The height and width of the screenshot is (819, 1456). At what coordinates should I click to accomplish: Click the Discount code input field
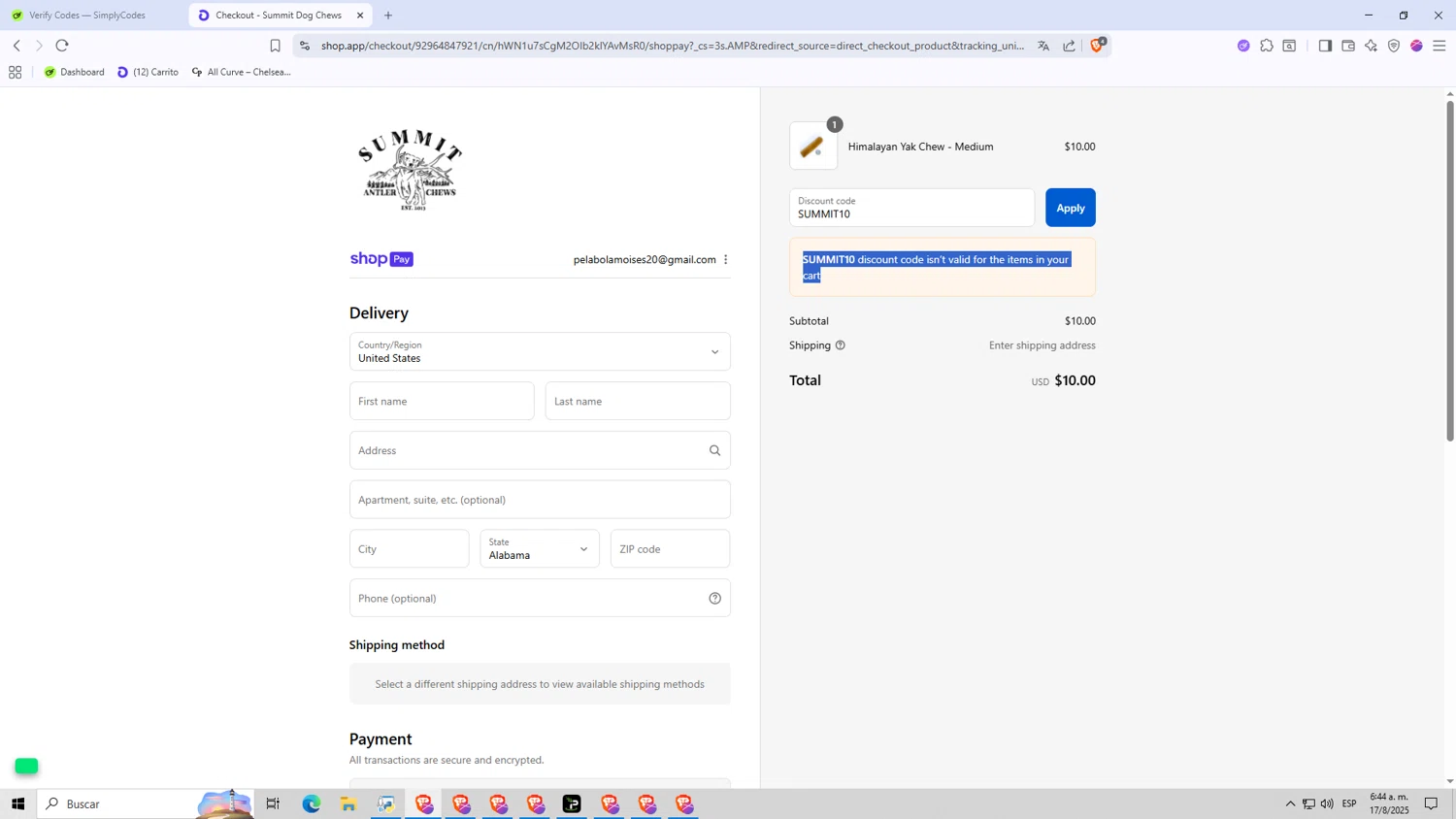[912, 208]
